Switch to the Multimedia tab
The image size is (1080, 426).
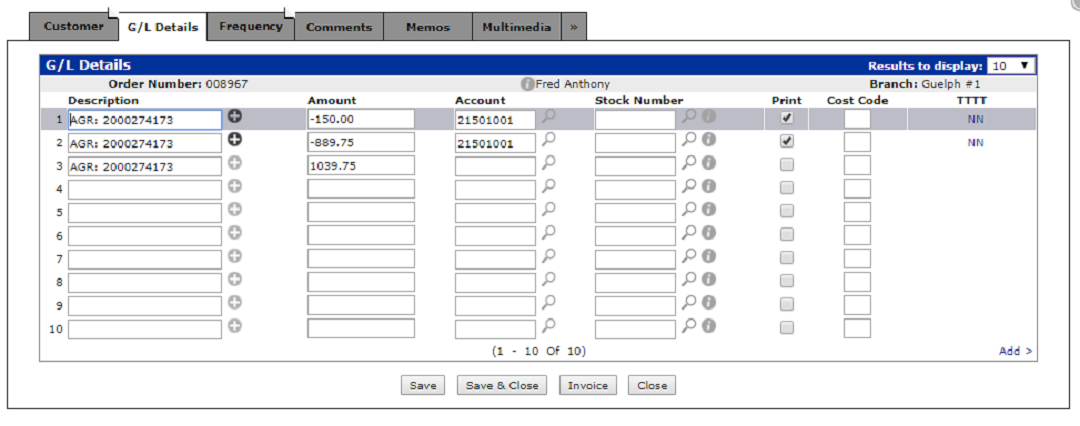point(517,28)
